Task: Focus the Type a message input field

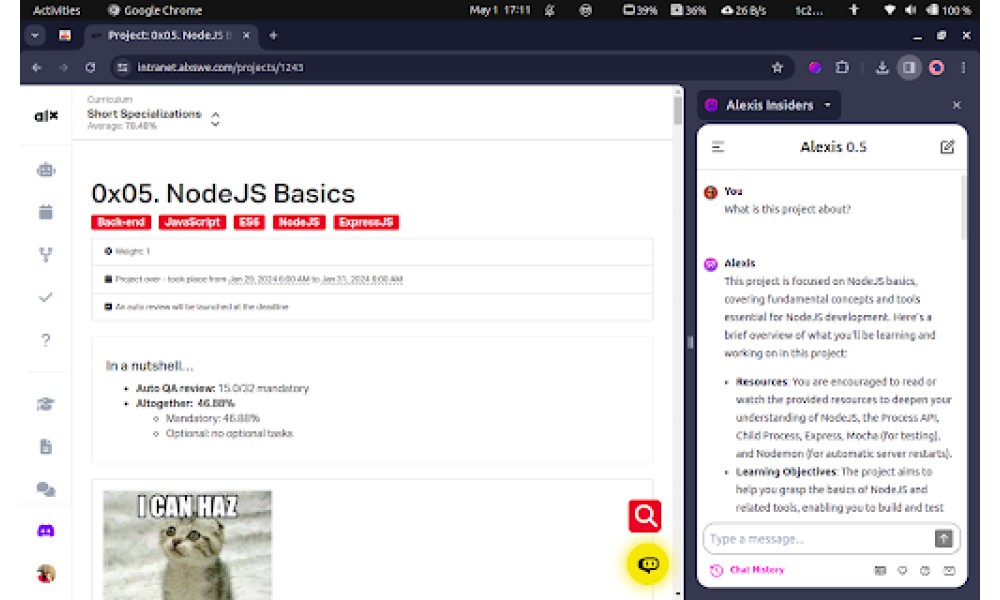Action: point(818,539)
